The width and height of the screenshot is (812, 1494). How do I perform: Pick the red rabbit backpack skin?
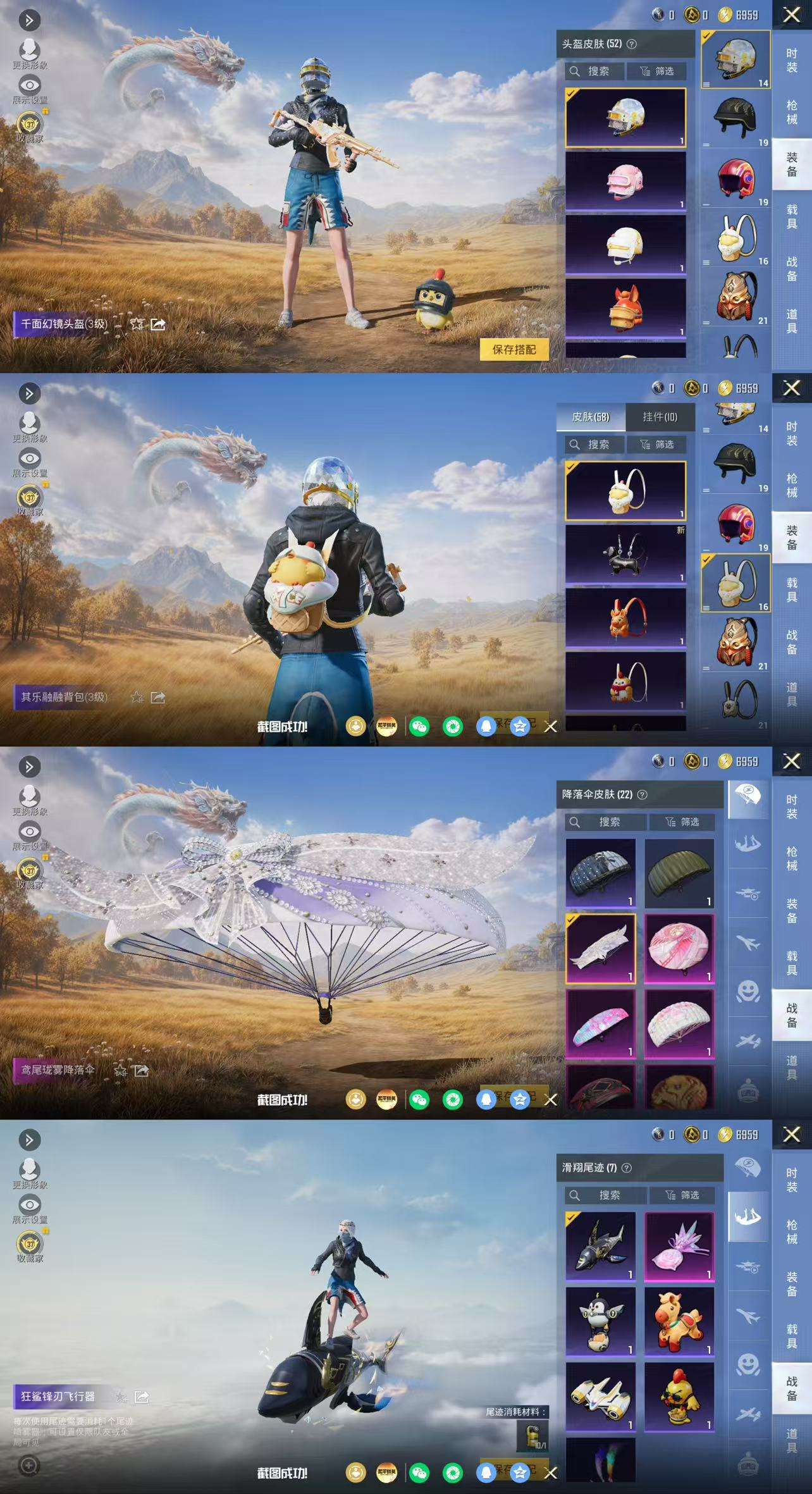coord(625,681)
